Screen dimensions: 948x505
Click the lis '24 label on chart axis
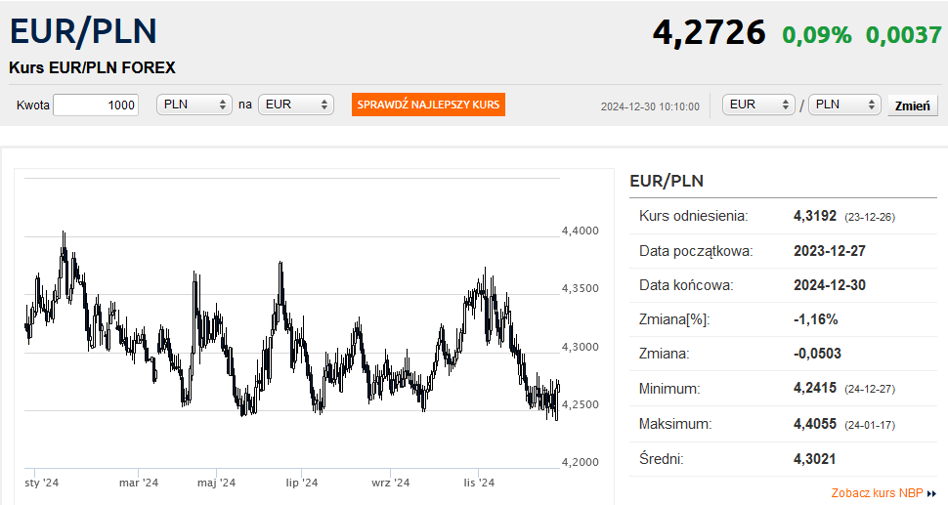479,483
